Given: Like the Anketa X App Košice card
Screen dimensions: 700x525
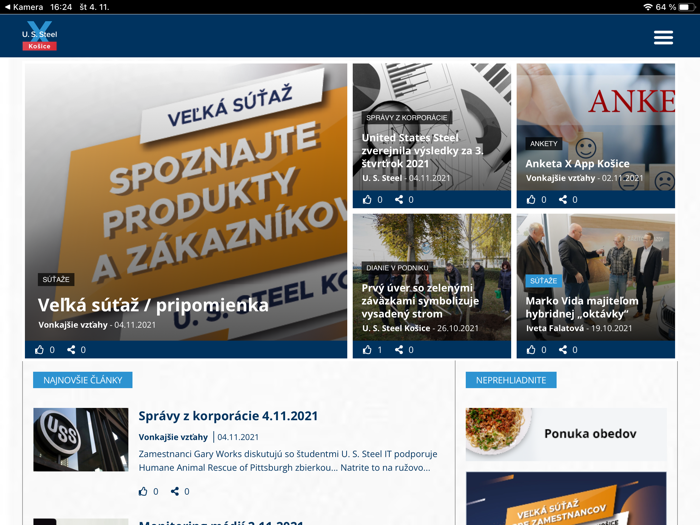Looking at the screenshot, I should (x=531, y=200).
